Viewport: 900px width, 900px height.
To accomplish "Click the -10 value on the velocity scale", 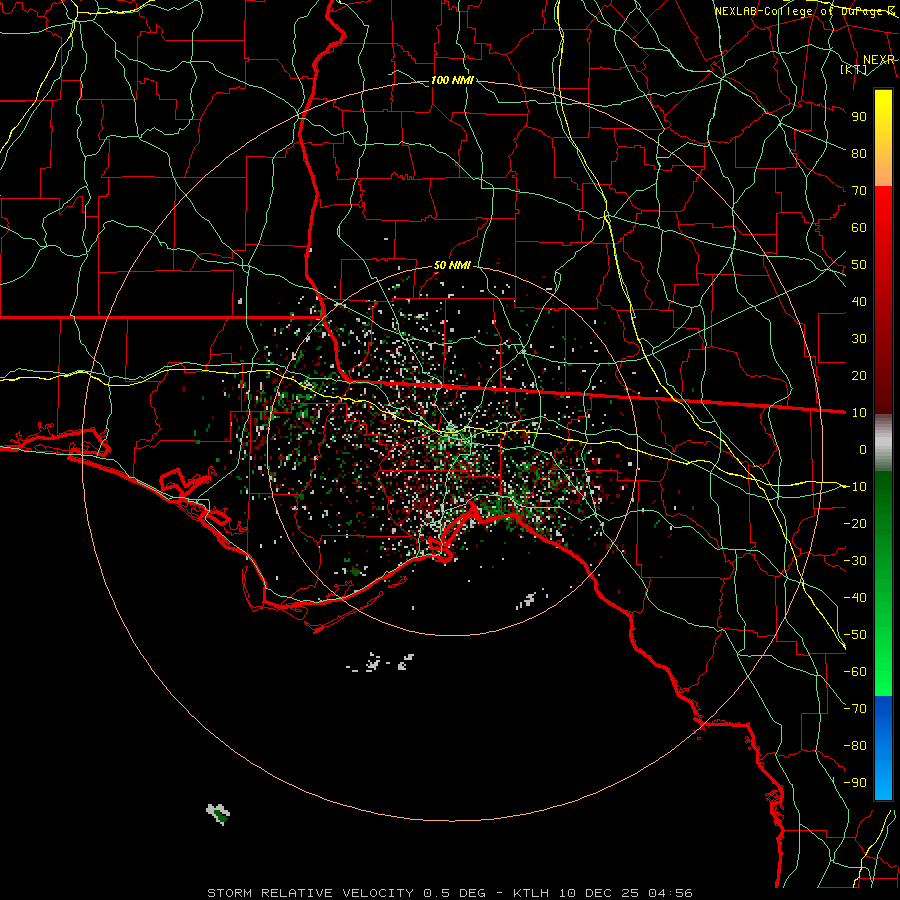I will (855, 487).
